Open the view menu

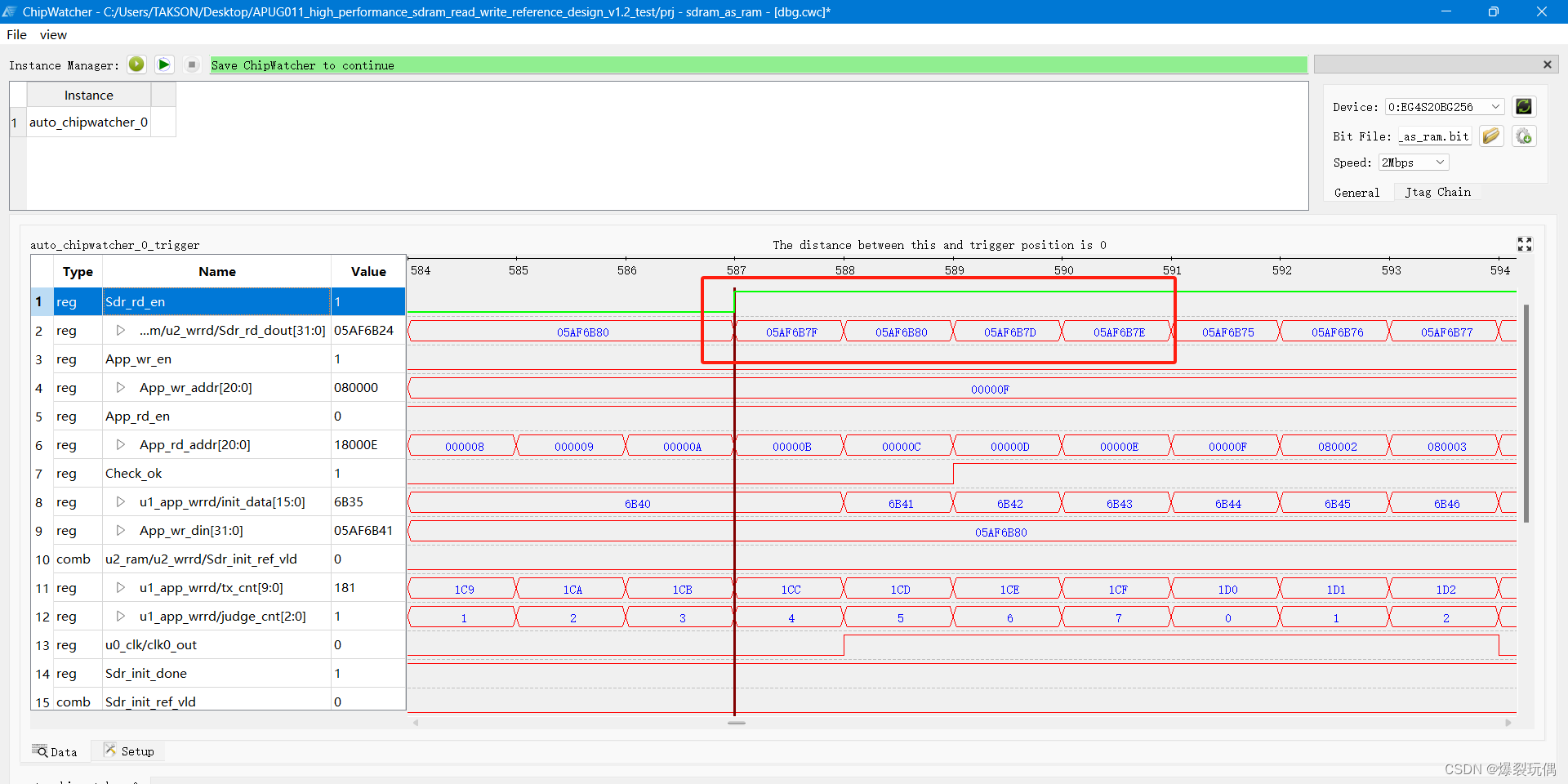pyautogui.click(x=53, y=34)
